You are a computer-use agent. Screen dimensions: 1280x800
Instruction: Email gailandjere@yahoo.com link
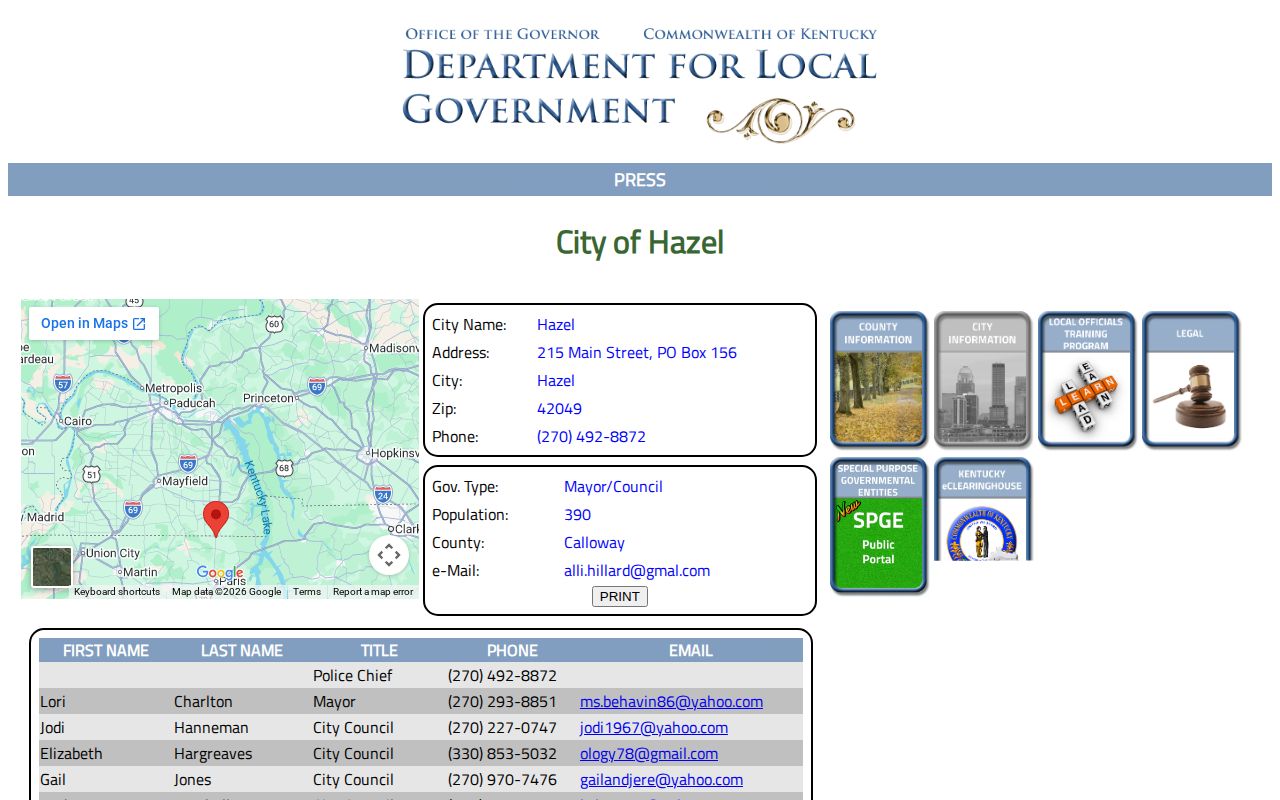click(x=661, y=780)
